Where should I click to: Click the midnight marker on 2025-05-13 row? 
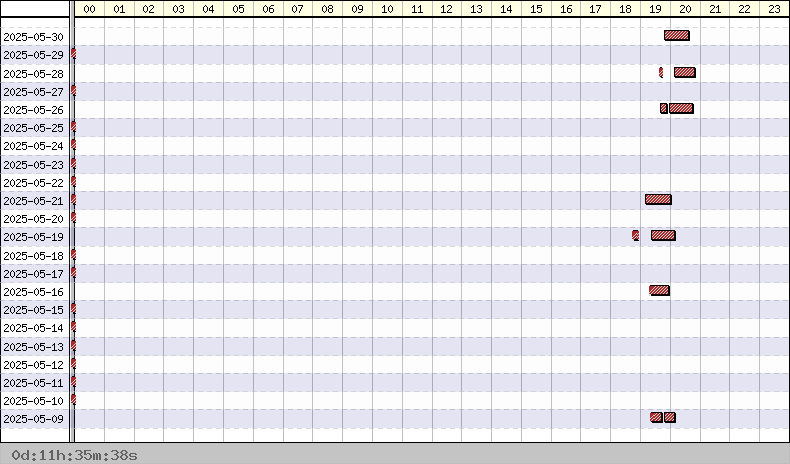(74, 346)
